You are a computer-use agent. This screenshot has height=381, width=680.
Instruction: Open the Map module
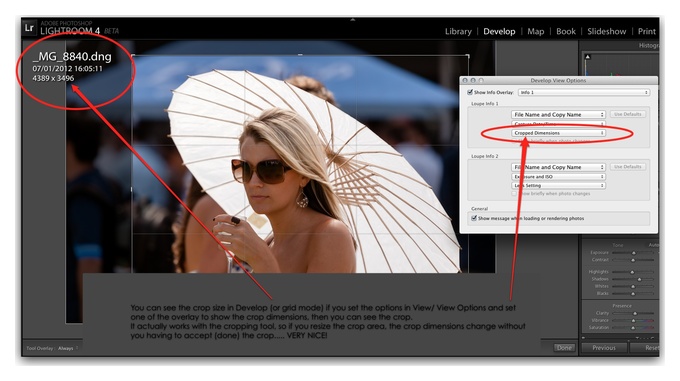click(536, 31)
